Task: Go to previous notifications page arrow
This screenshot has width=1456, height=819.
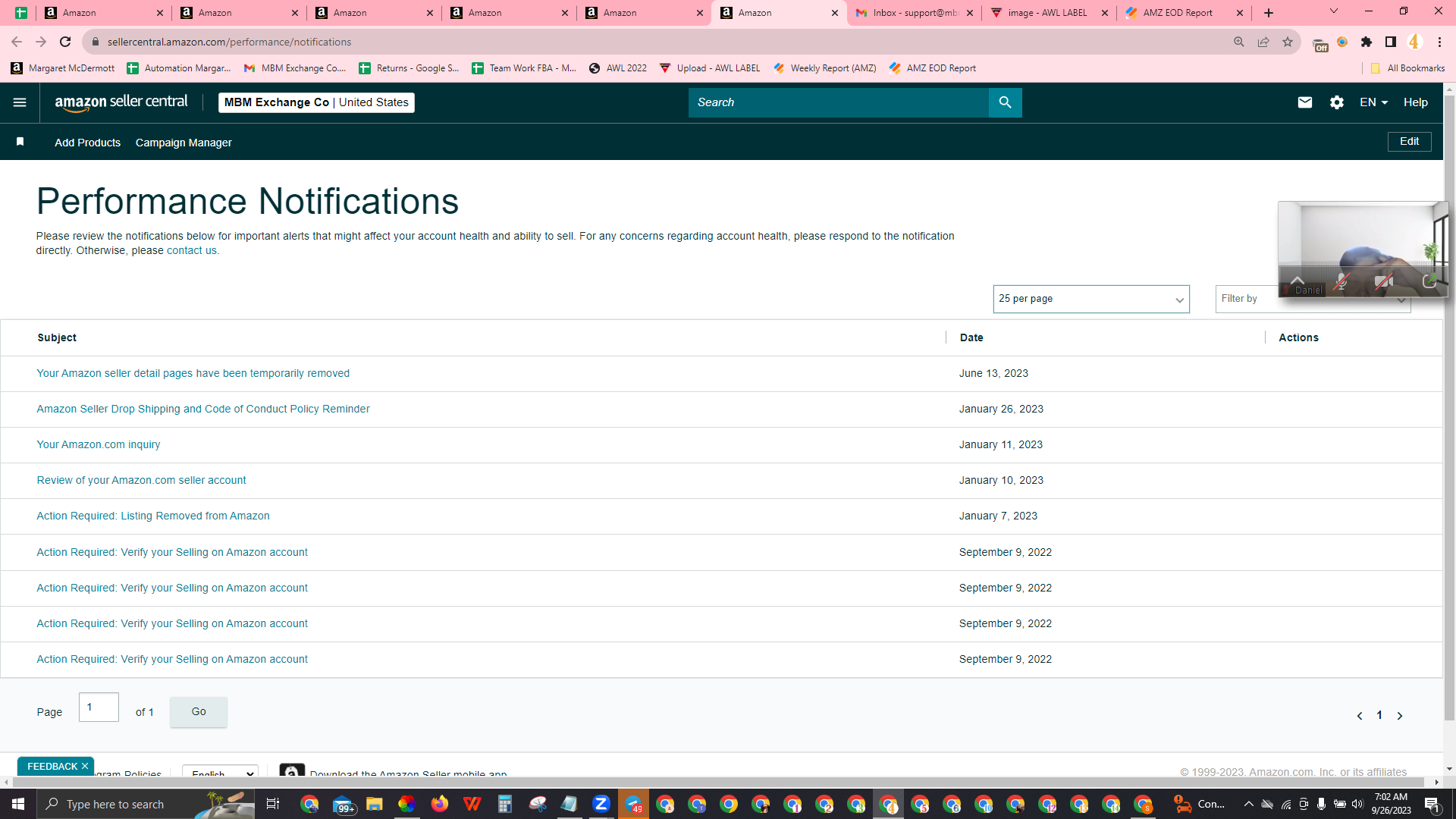Action: pos(1360,716)
